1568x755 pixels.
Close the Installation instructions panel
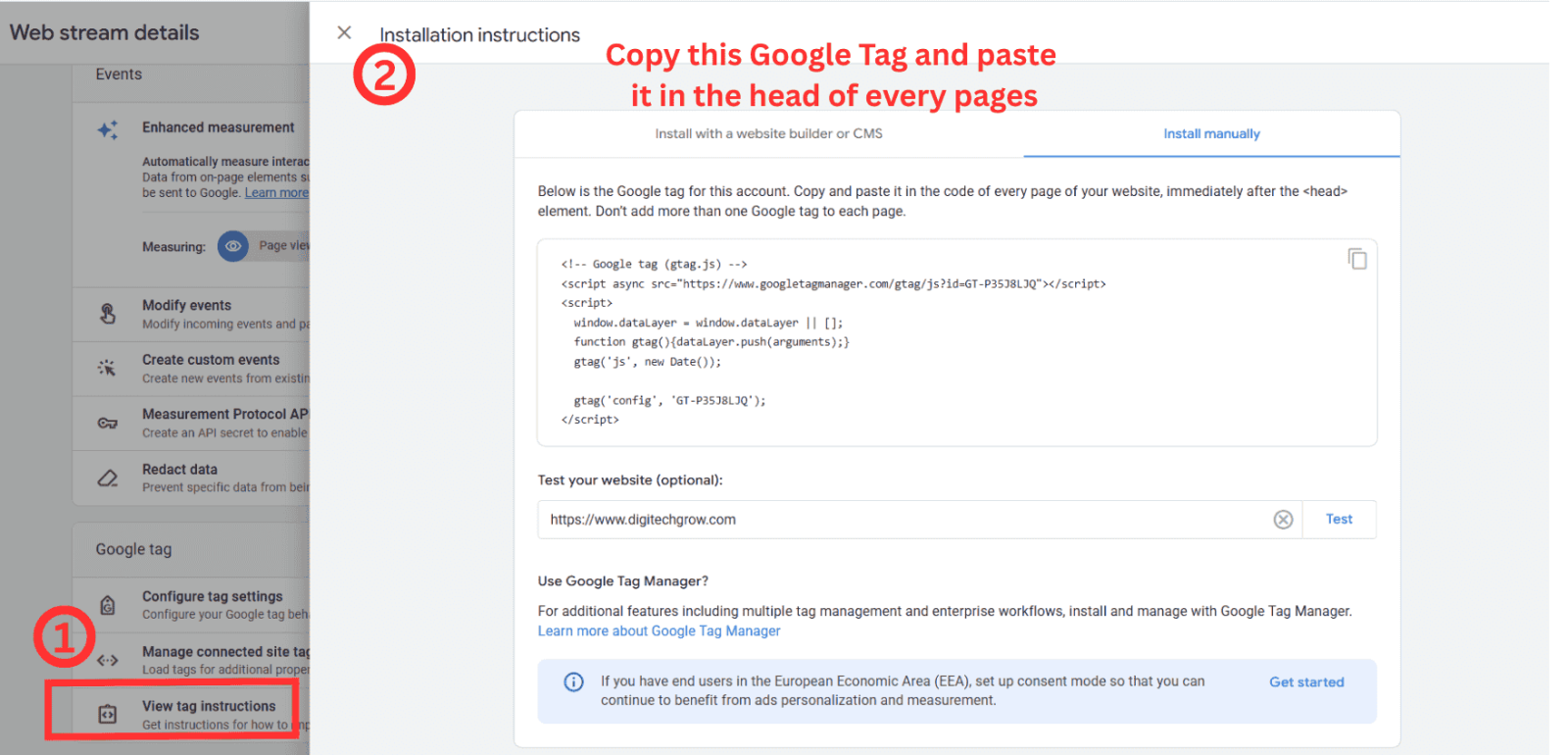(344, 32)
